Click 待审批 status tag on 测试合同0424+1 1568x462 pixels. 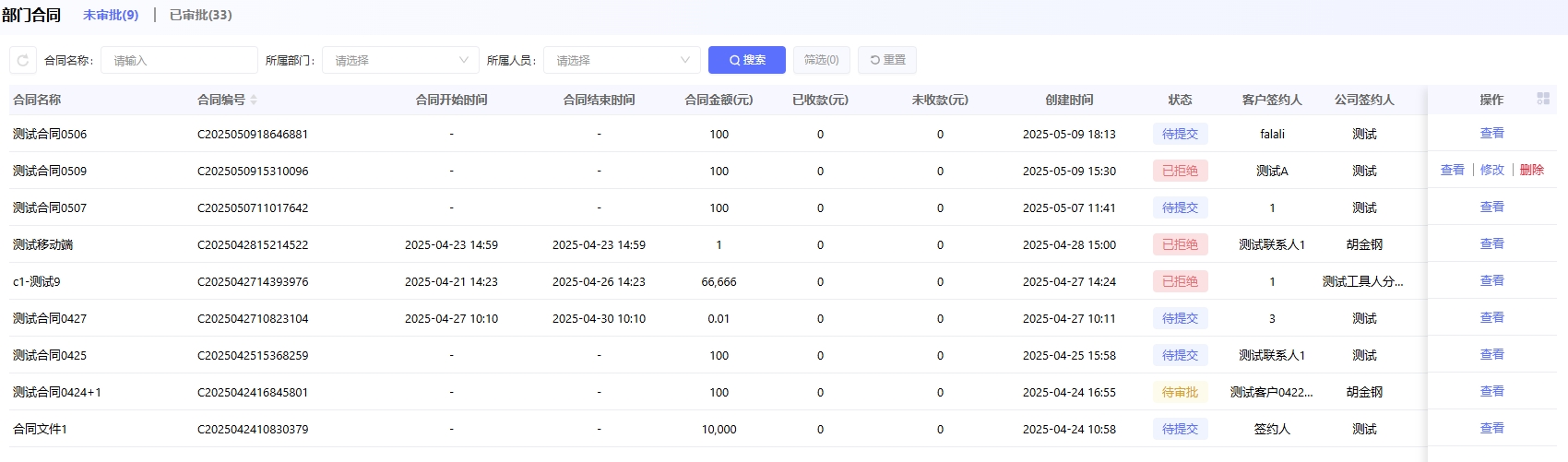(1180, 392)
